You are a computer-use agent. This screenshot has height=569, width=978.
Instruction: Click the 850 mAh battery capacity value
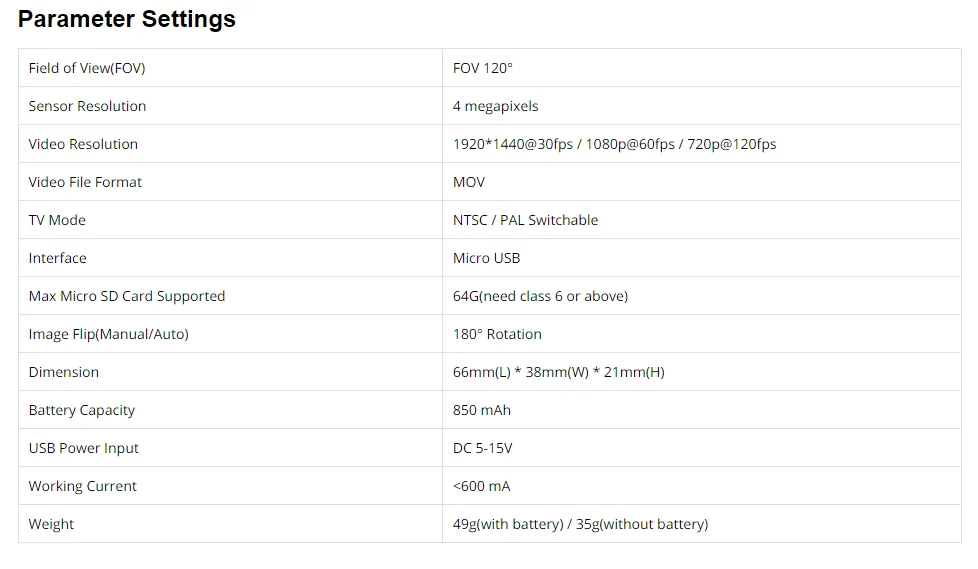click(481, 410)
